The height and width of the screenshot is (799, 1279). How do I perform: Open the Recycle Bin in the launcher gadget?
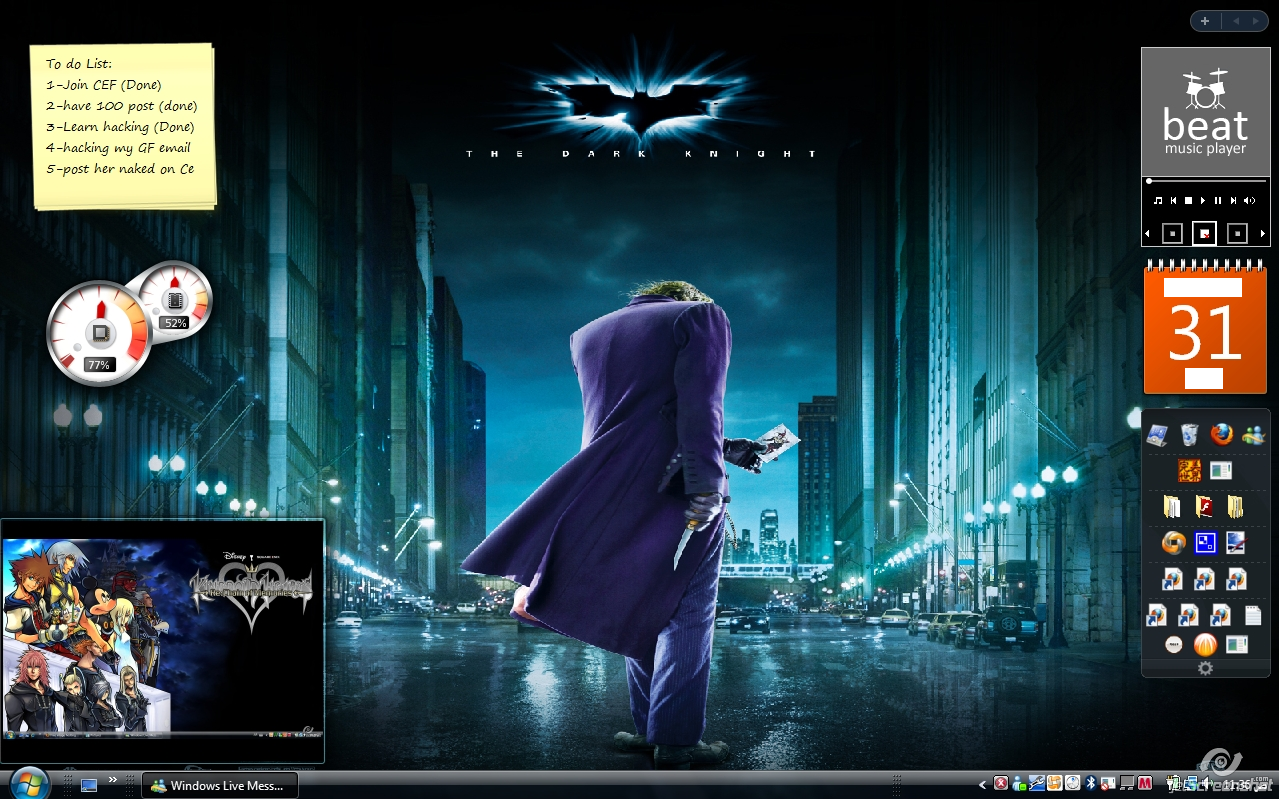click(1189, 434)
